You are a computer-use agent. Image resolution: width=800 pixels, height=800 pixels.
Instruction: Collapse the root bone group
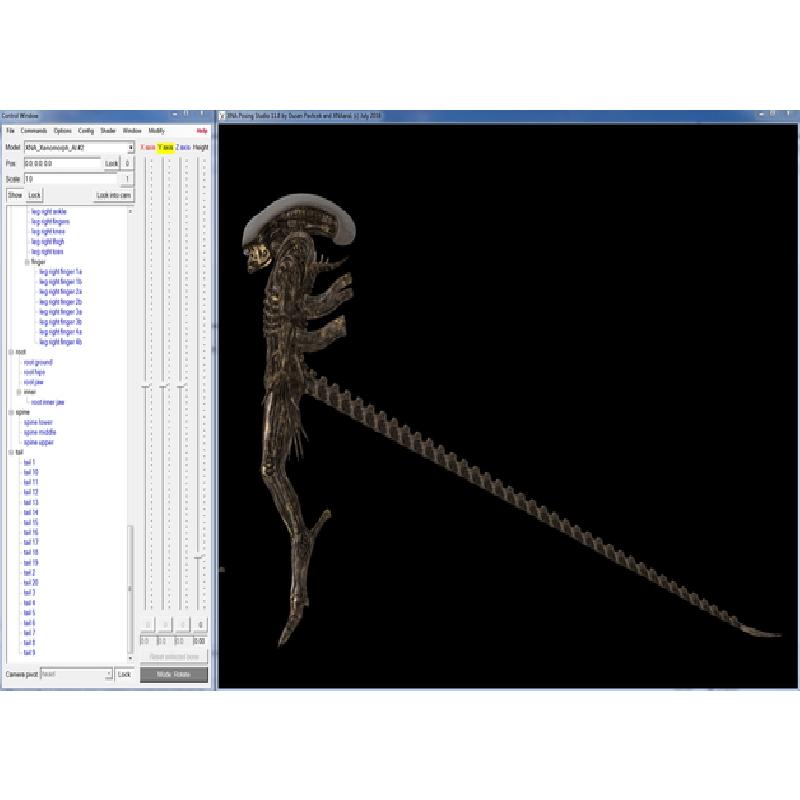point(11,353)
